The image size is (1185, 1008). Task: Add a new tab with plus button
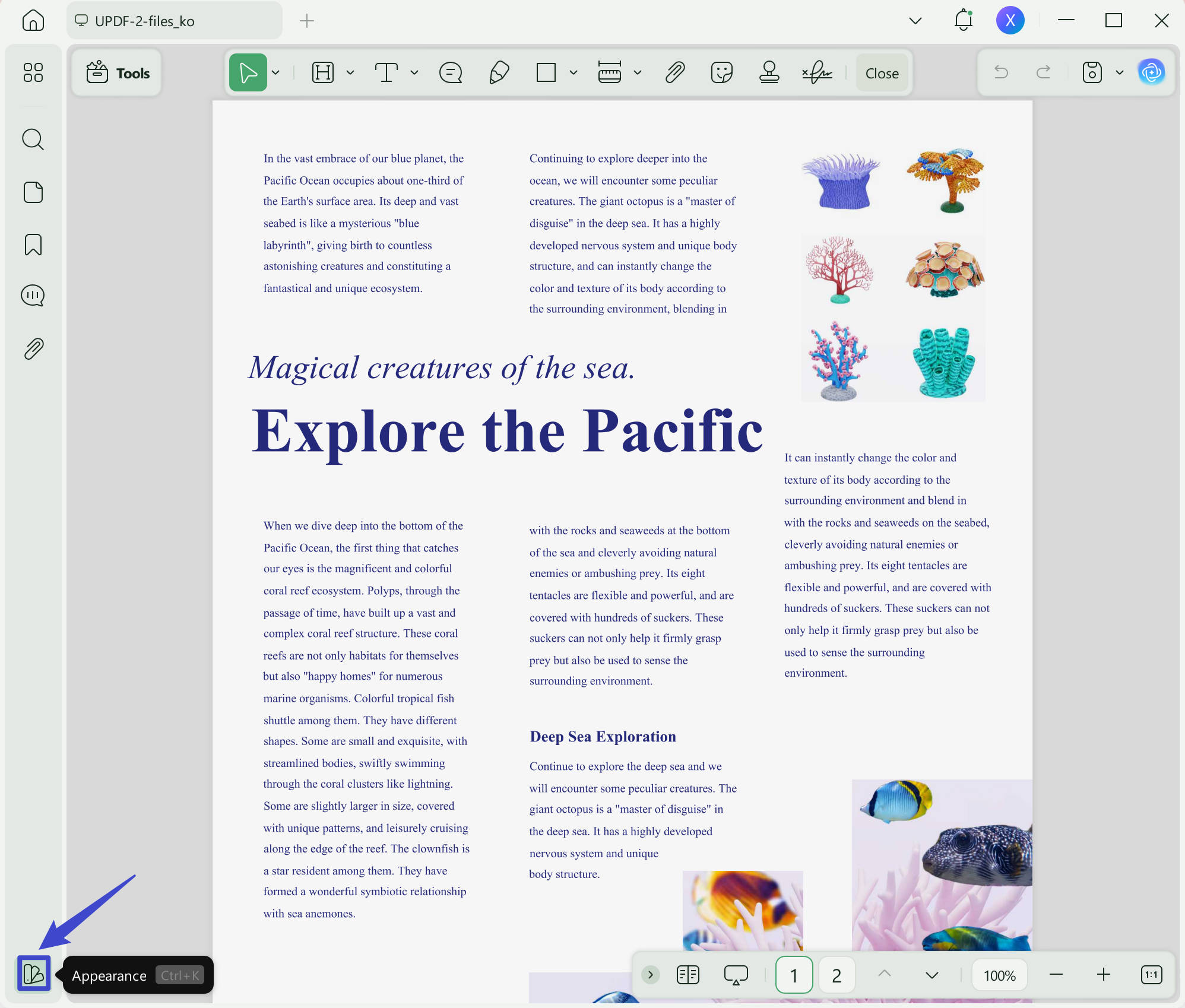click(x=307, y=21)
